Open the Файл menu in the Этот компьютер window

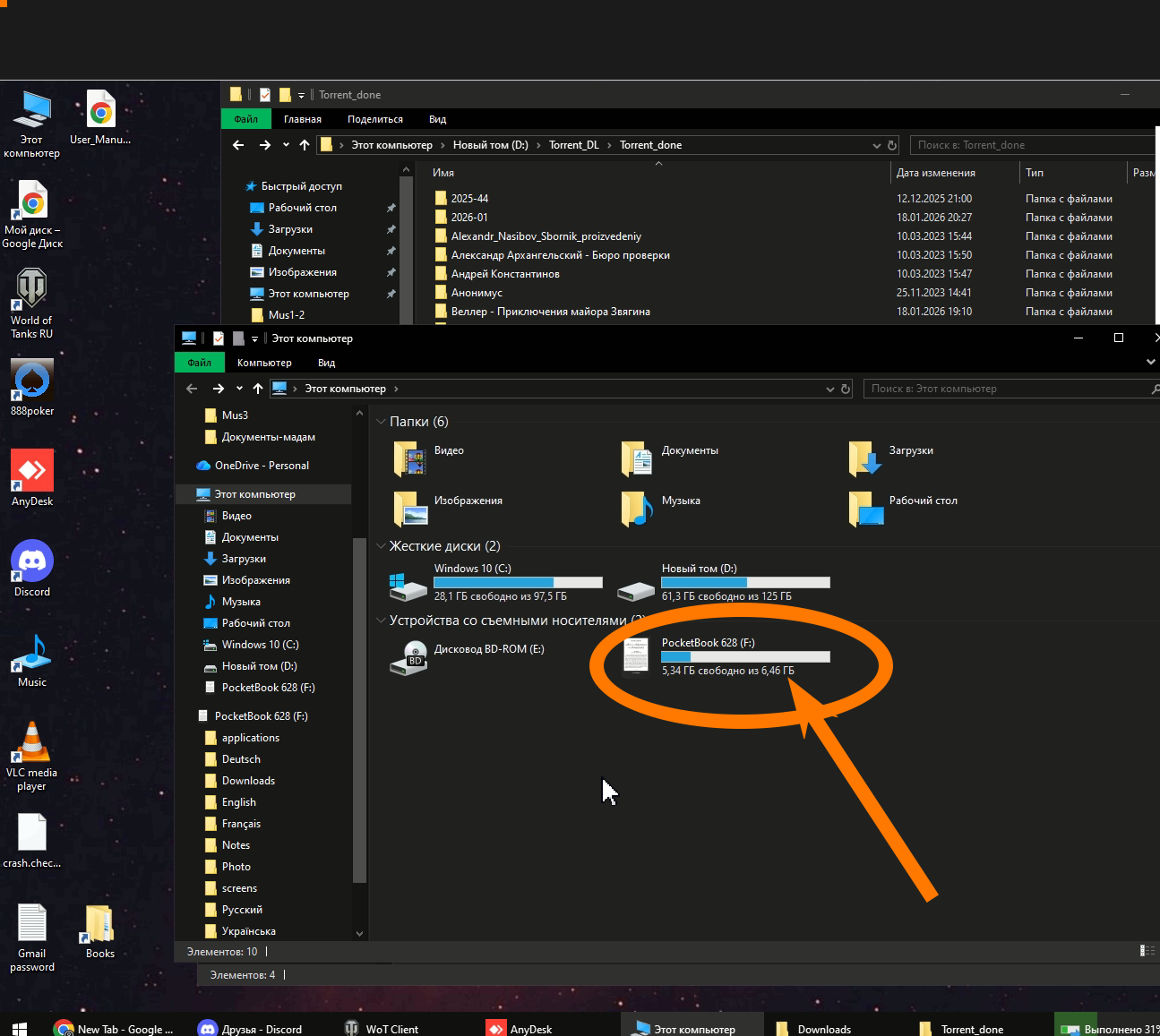(x=200, y=363)
